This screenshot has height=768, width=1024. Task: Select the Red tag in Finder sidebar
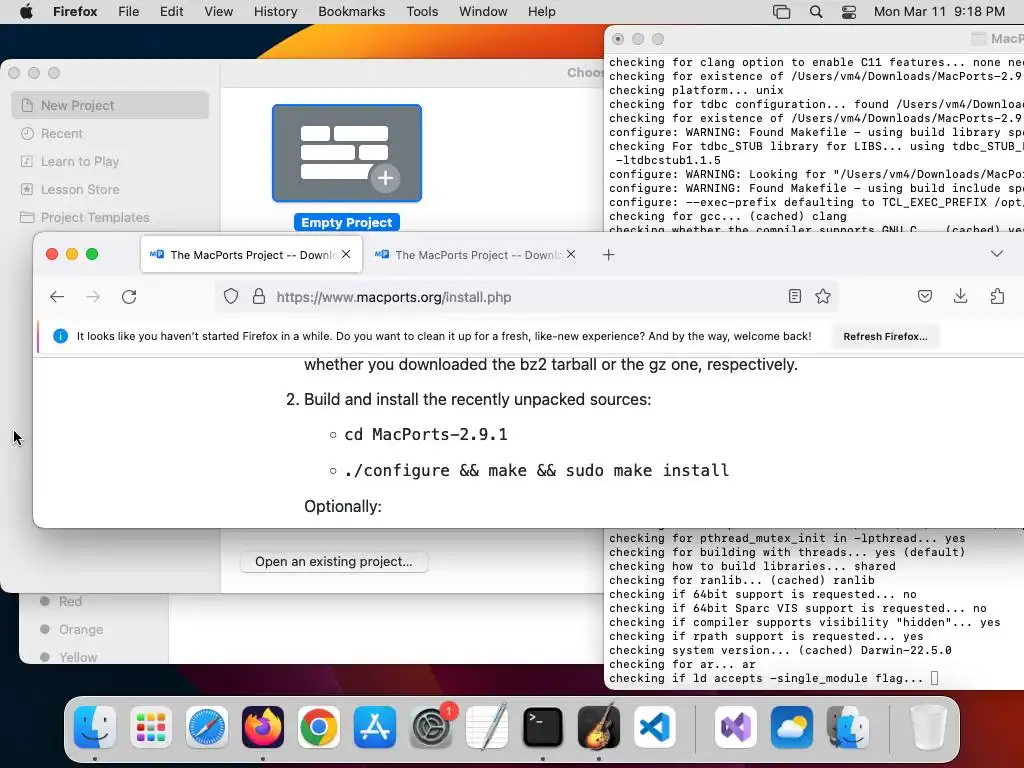tap(70, 601)
